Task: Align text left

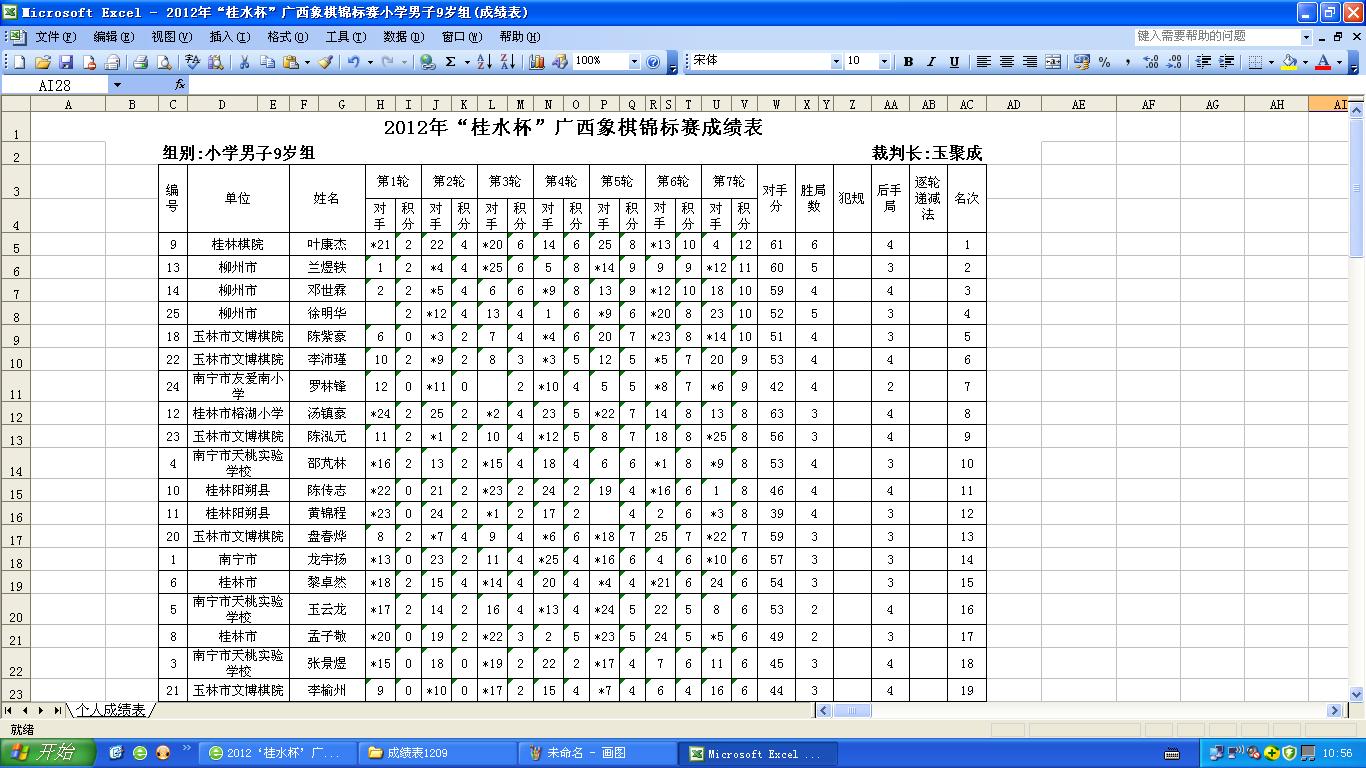Action: (984, 61)
